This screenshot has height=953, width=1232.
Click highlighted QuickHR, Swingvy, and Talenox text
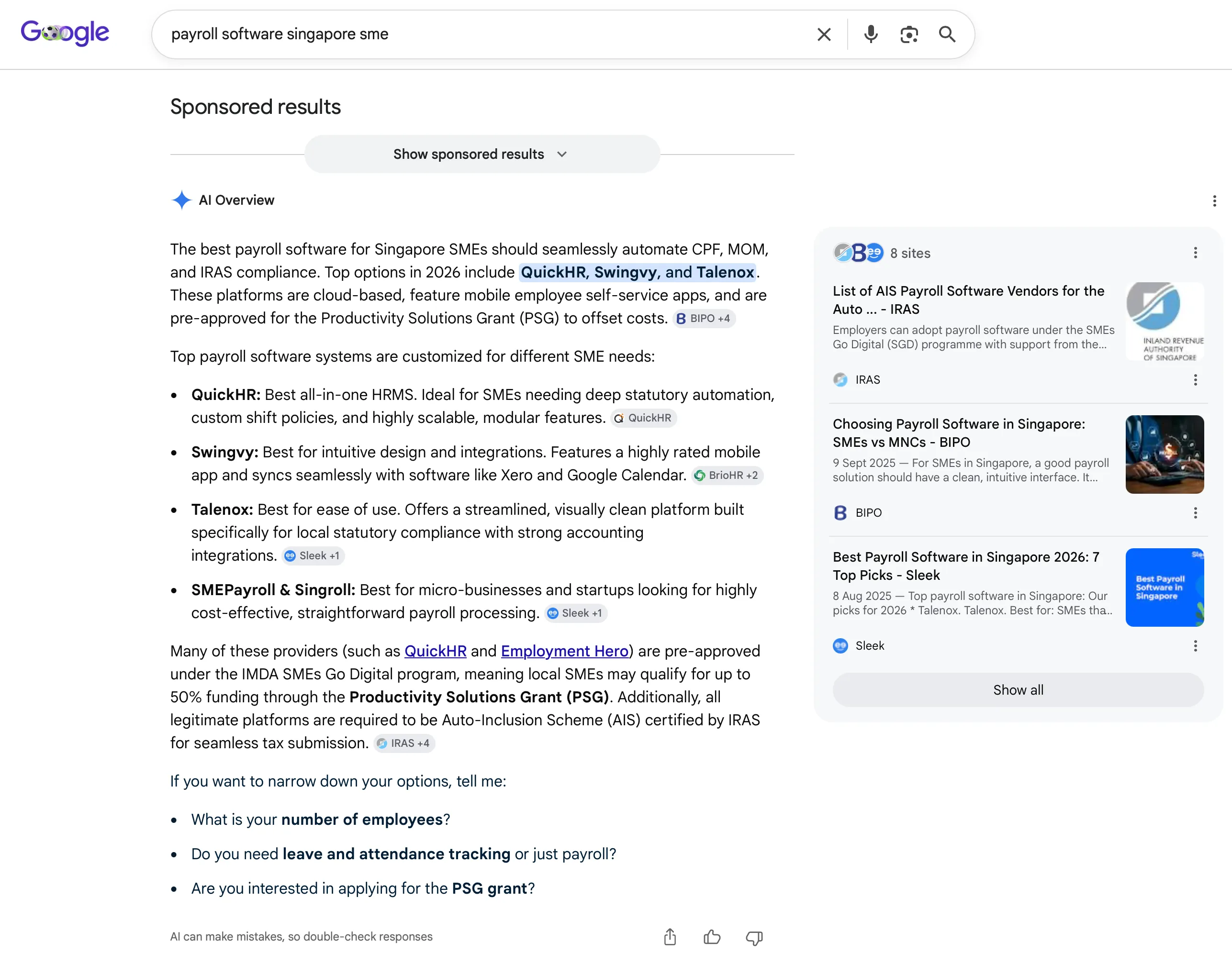pos(637,272)
